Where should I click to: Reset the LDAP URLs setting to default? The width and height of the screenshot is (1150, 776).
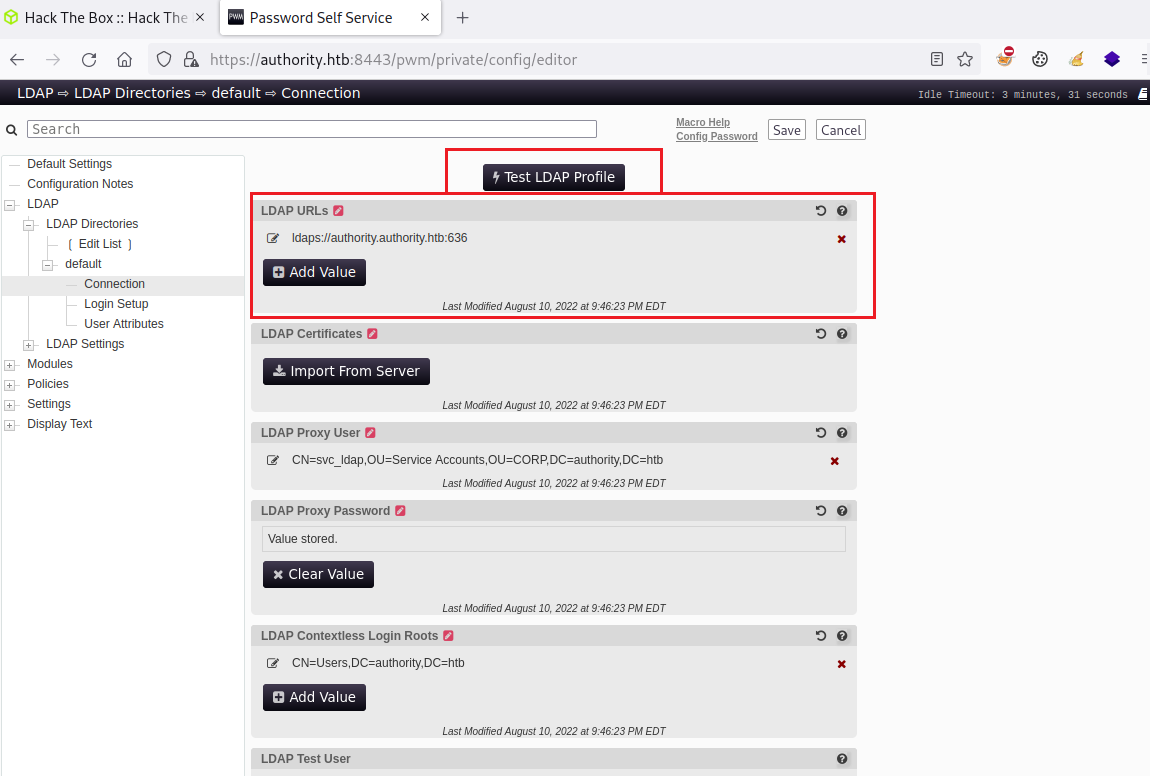point(821,211)
